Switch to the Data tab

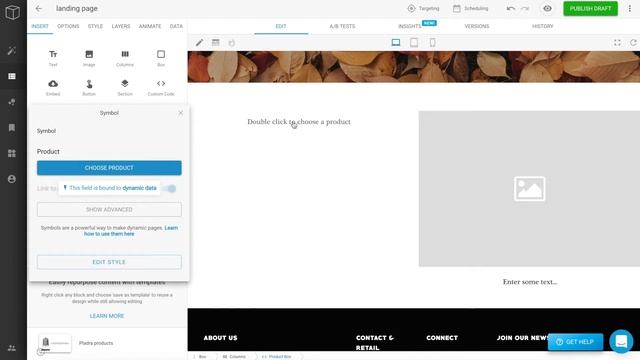point(176,26)
